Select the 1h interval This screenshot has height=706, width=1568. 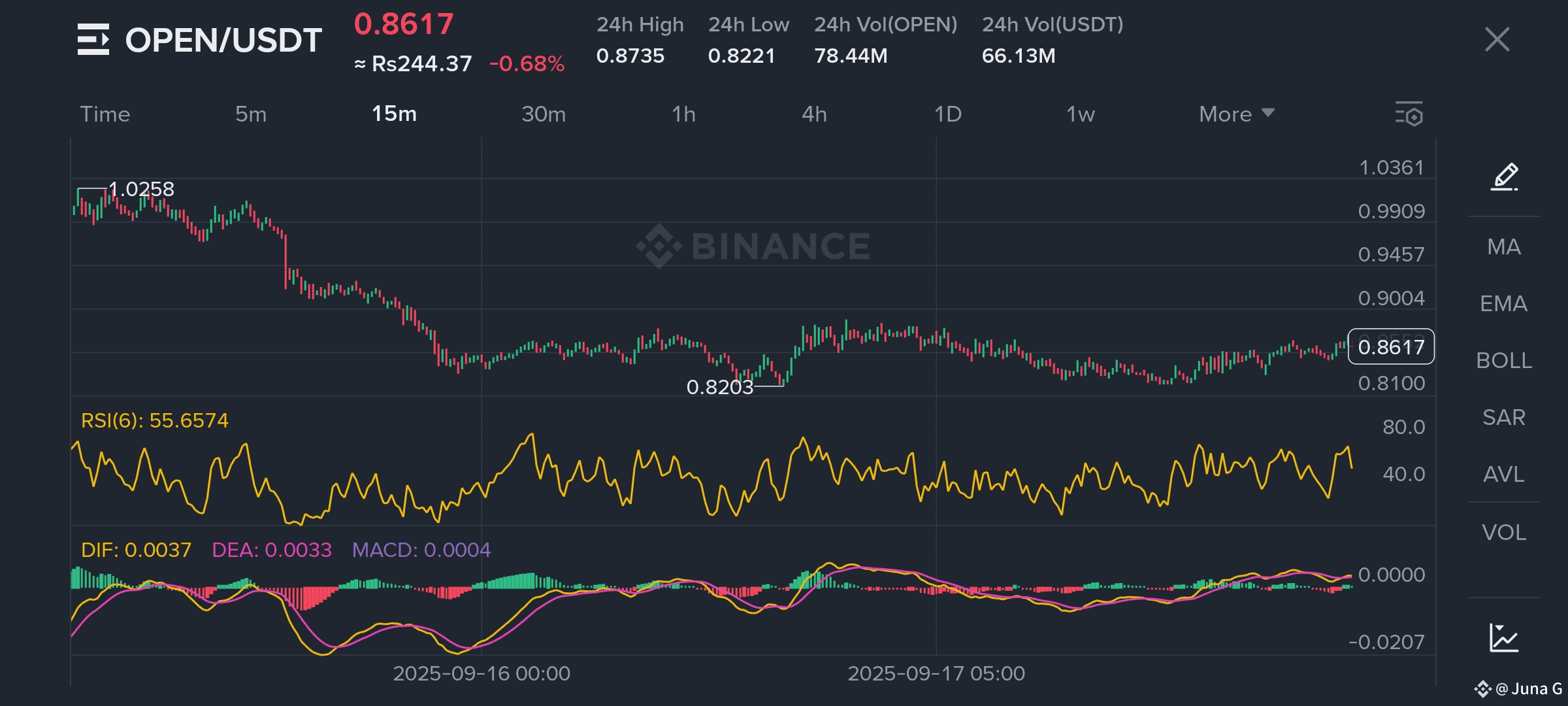683,114
